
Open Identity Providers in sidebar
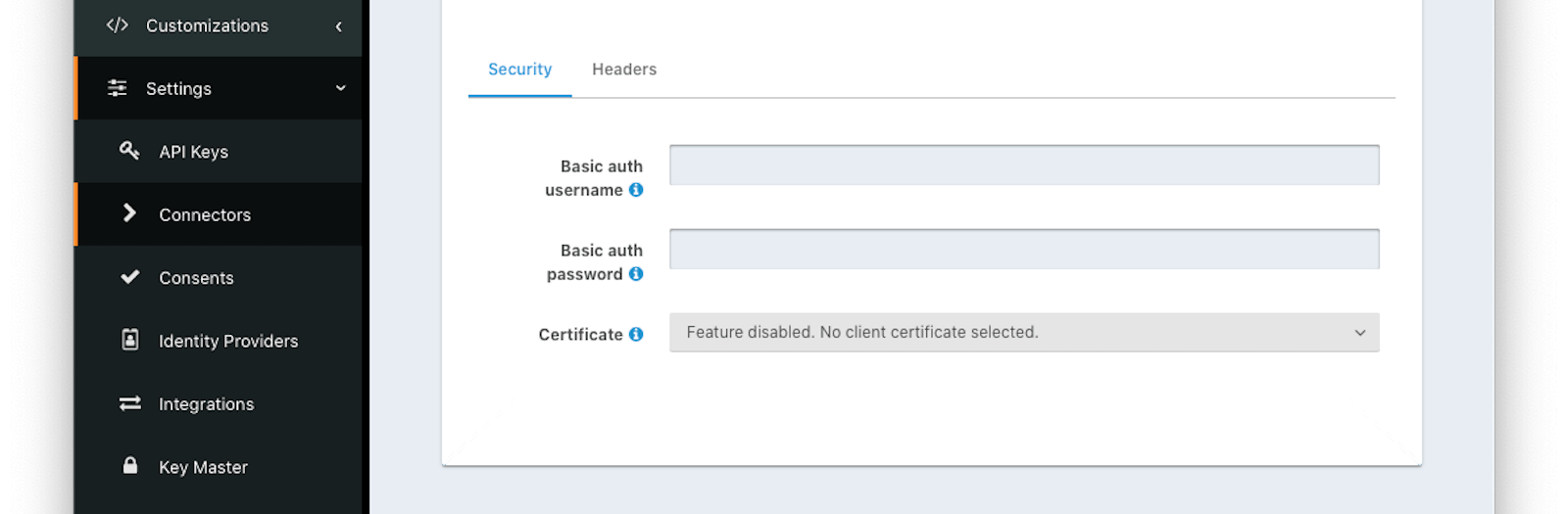(219, 341)
